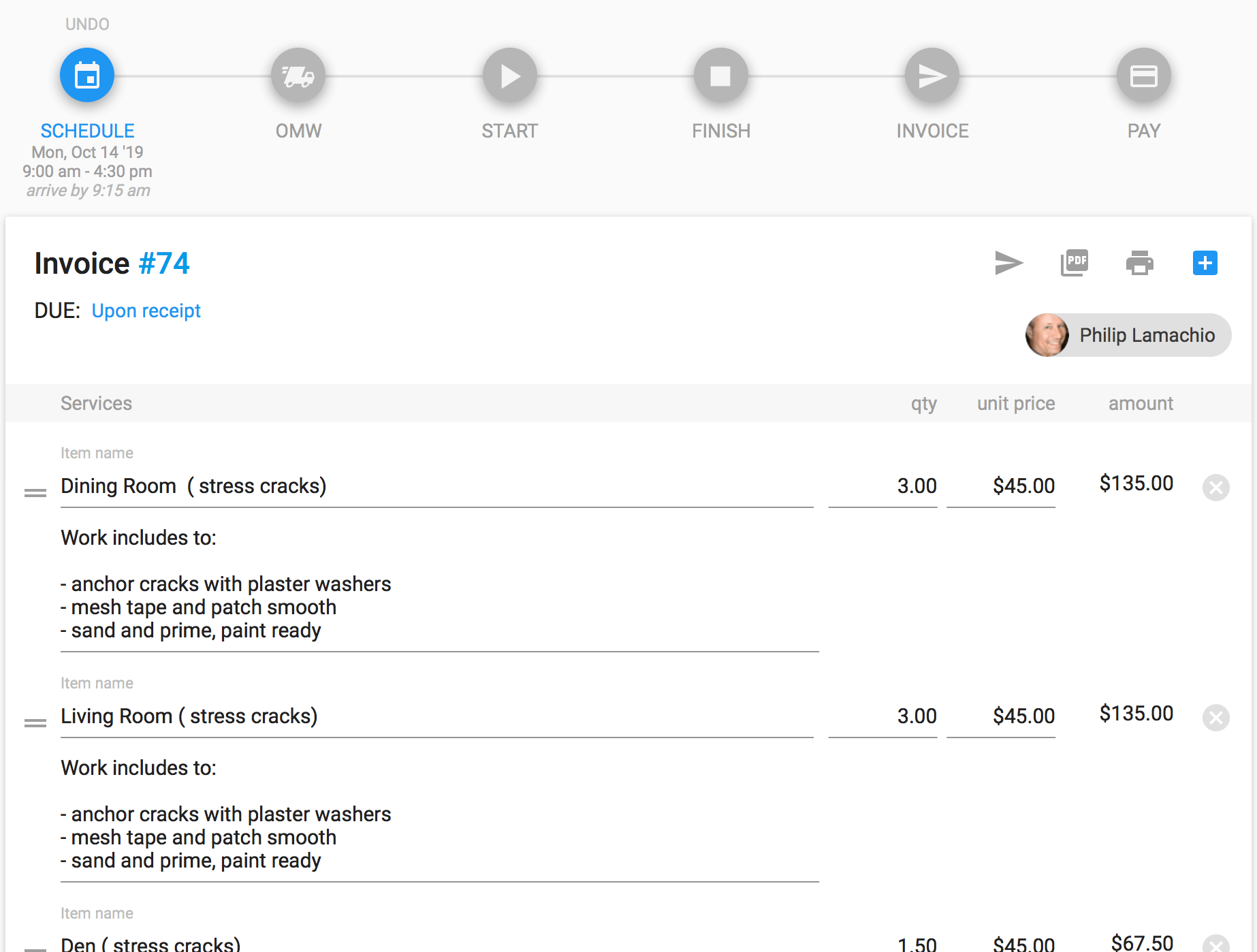Screen dimensions: 1257x952
Task: Click the qty column header
Action: click(924, 404)
